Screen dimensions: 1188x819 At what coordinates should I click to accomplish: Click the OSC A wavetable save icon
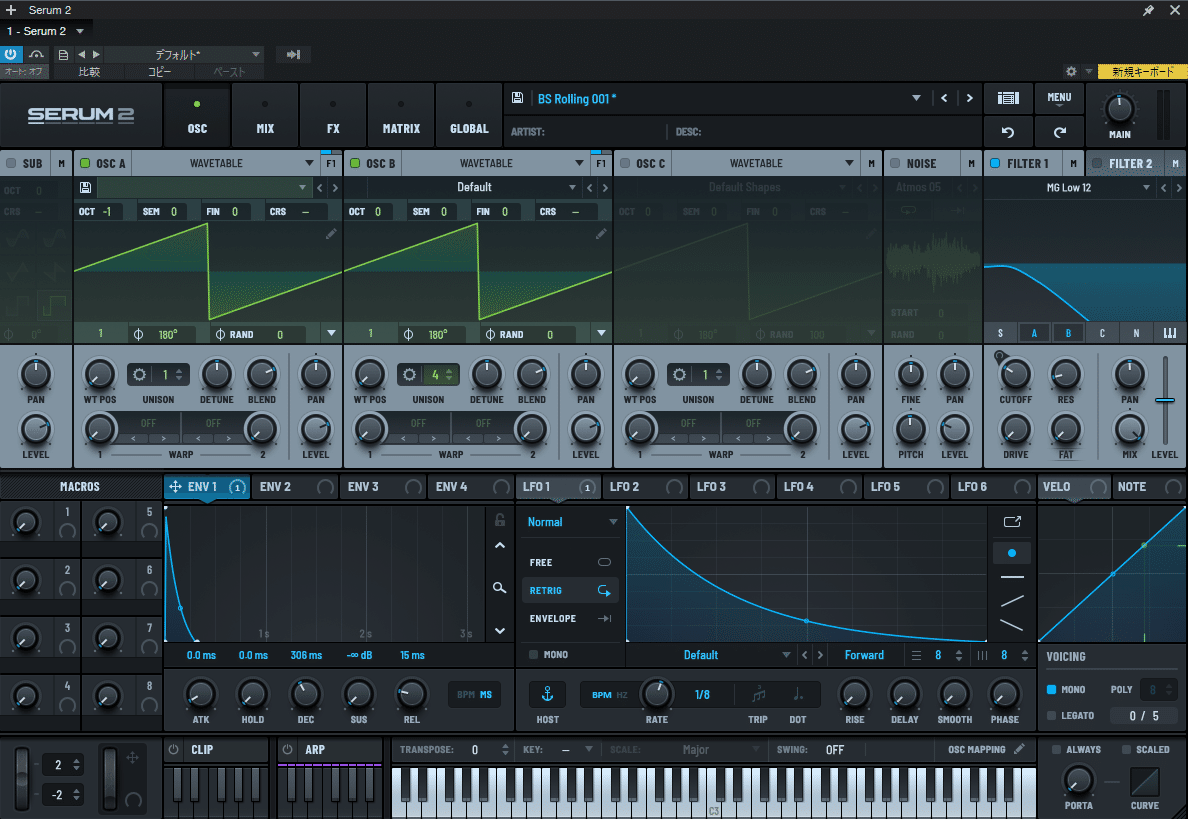86,187
